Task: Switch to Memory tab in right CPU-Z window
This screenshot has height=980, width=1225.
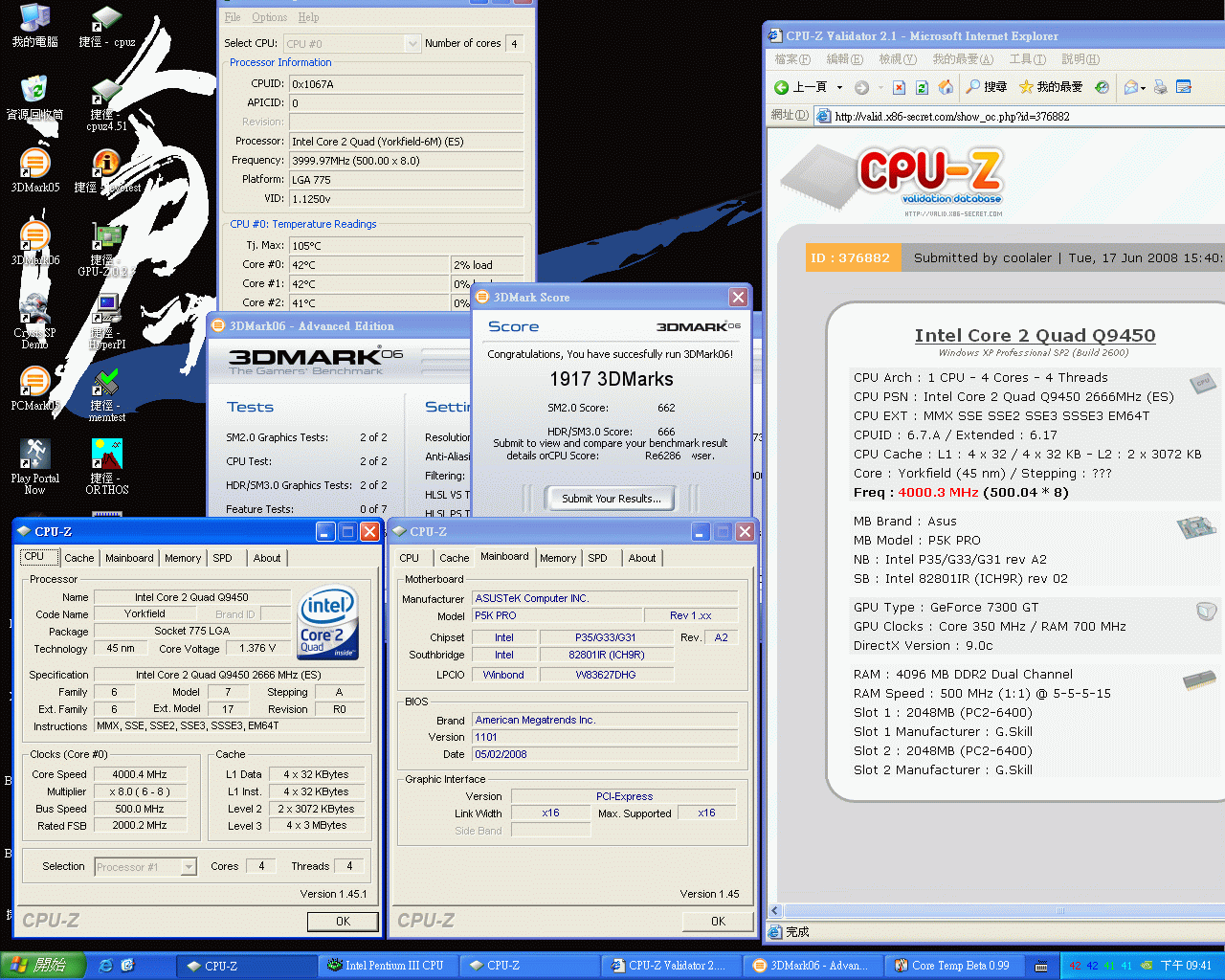Action: point(558,558)
